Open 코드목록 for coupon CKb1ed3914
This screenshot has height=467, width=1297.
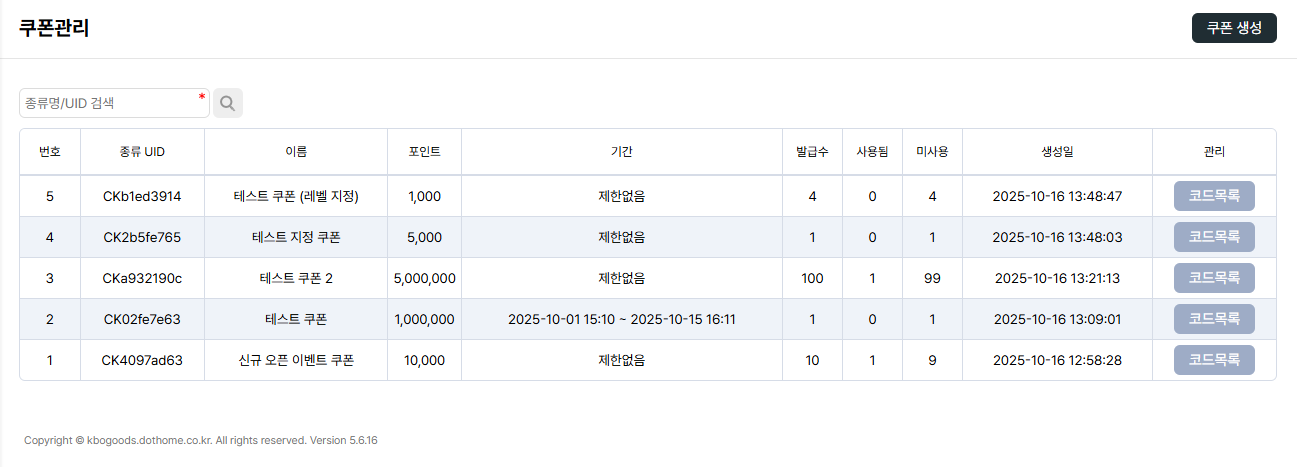click(1214, 197)
